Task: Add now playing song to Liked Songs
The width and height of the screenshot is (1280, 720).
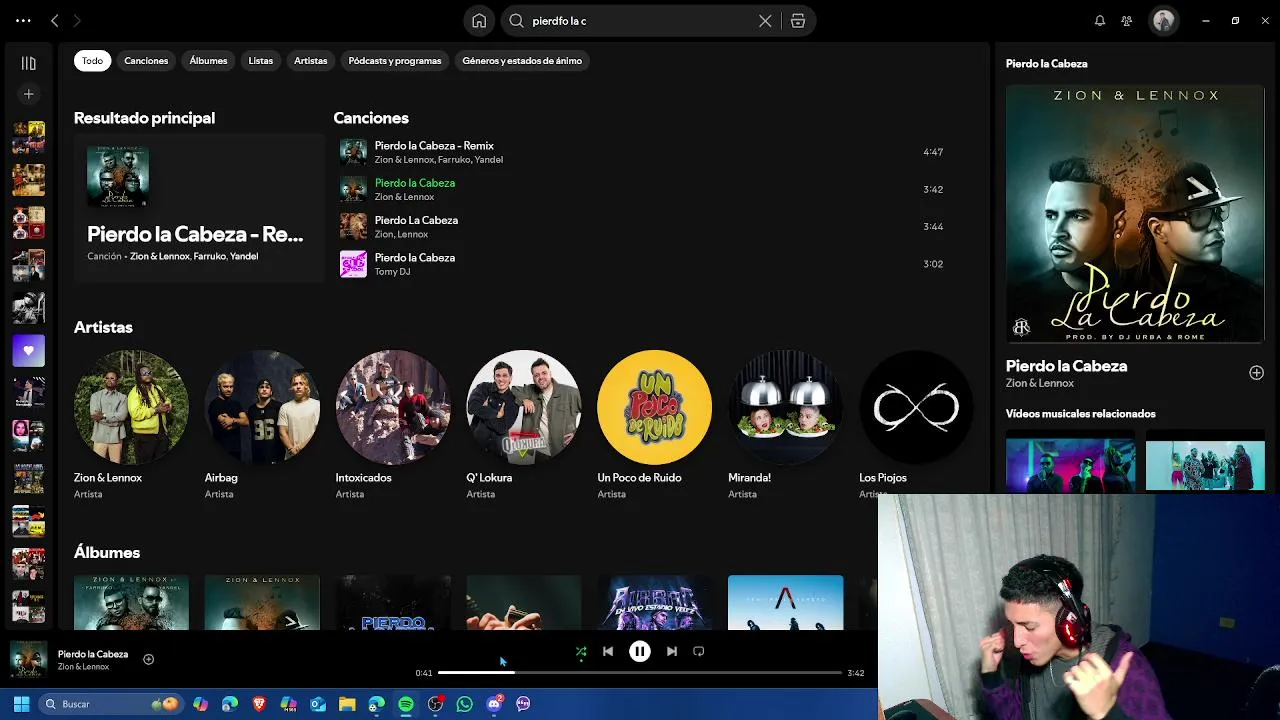Action: click(148, 659)
